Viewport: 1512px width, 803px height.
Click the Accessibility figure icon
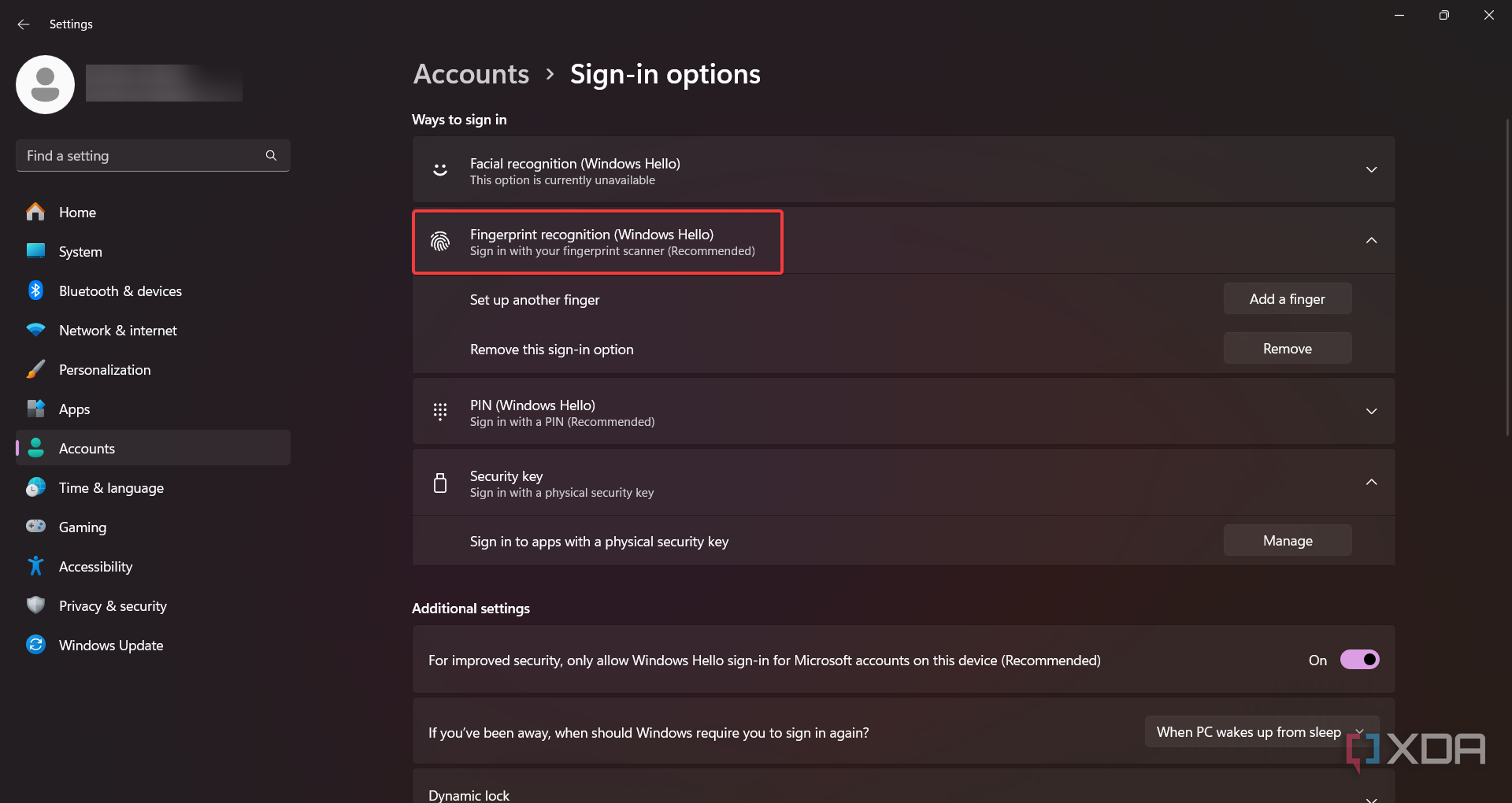click(35, 566)
